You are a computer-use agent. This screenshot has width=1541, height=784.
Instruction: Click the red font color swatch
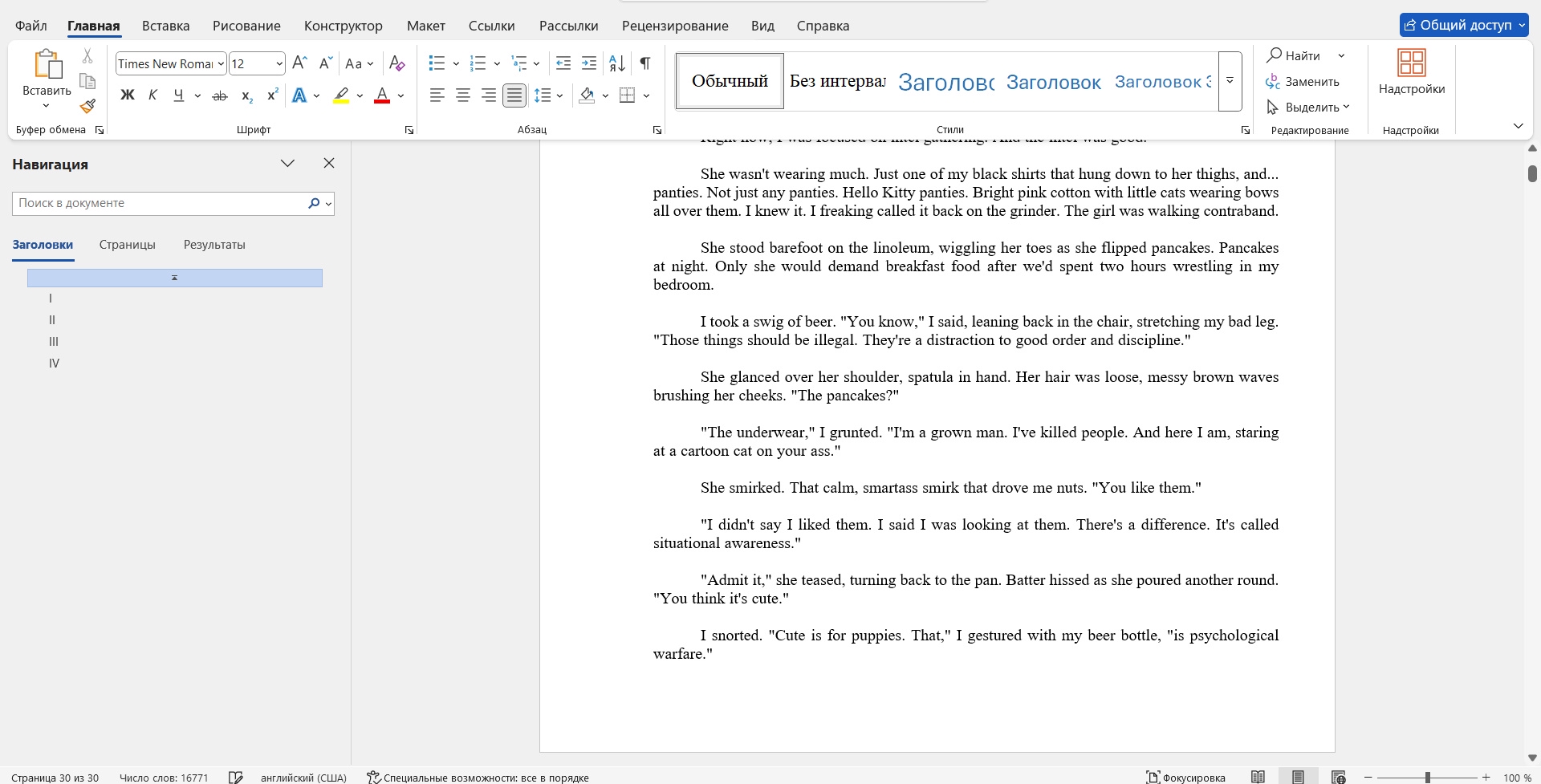tap(382, 95)
